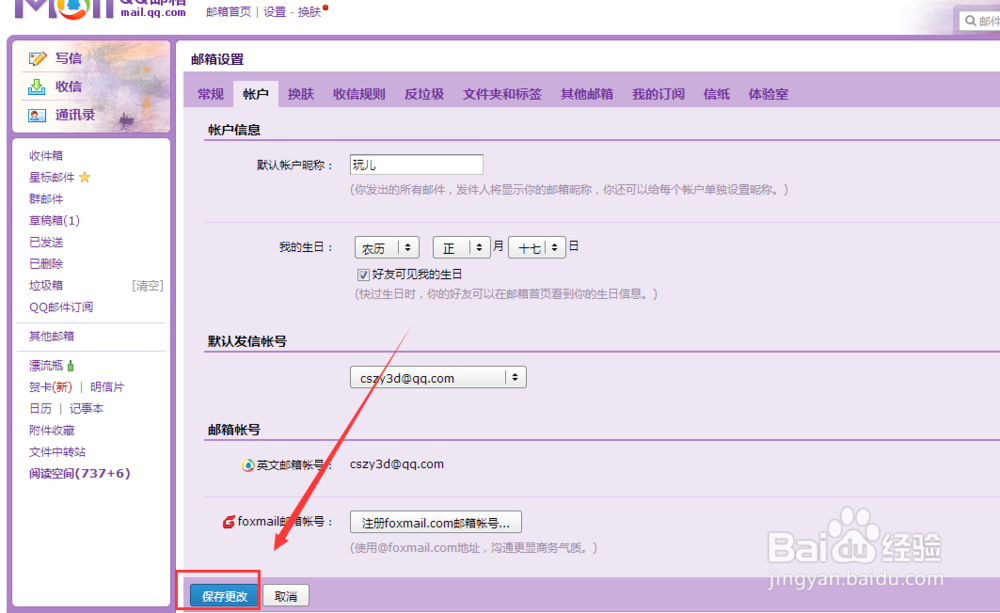
Task: Click 清空 to empty the trash
Action: tap(148, 285)
